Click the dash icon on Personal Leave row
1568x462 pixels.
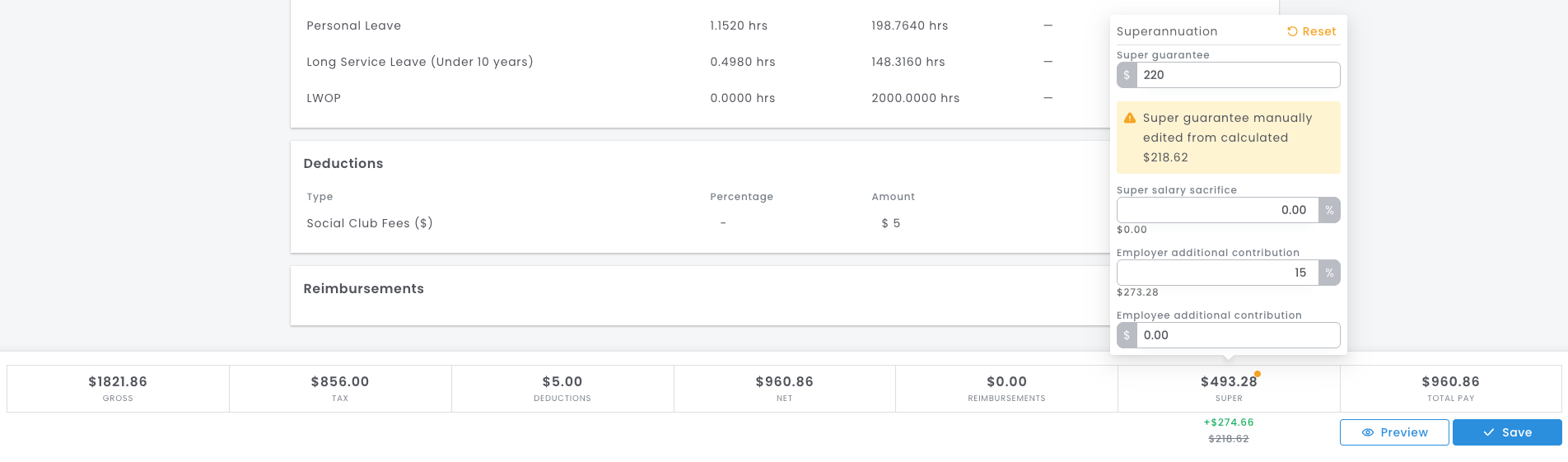click(1048, 26)
